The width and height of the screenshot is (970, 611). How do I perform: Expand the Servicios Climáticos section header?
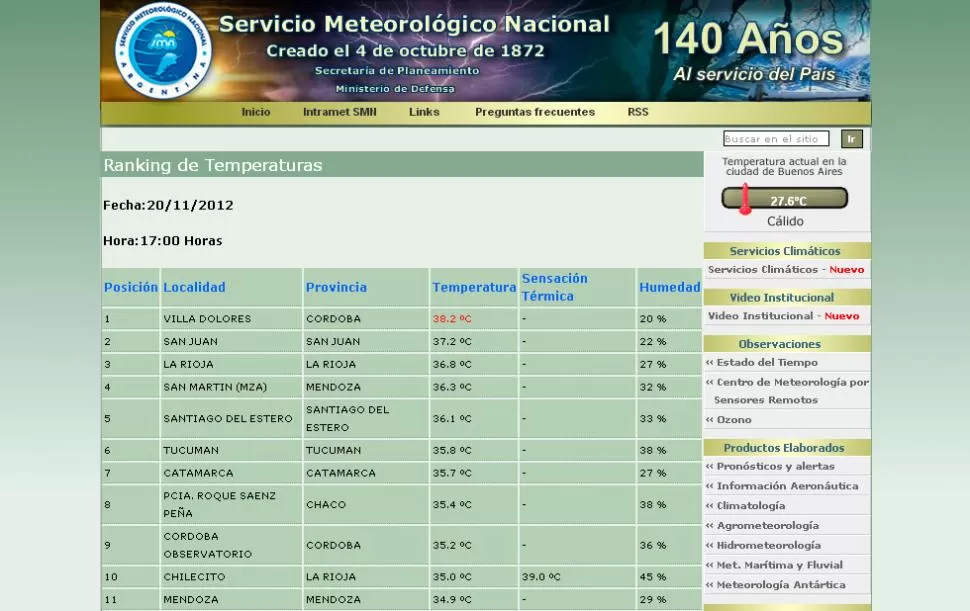[x=786, y=251]
